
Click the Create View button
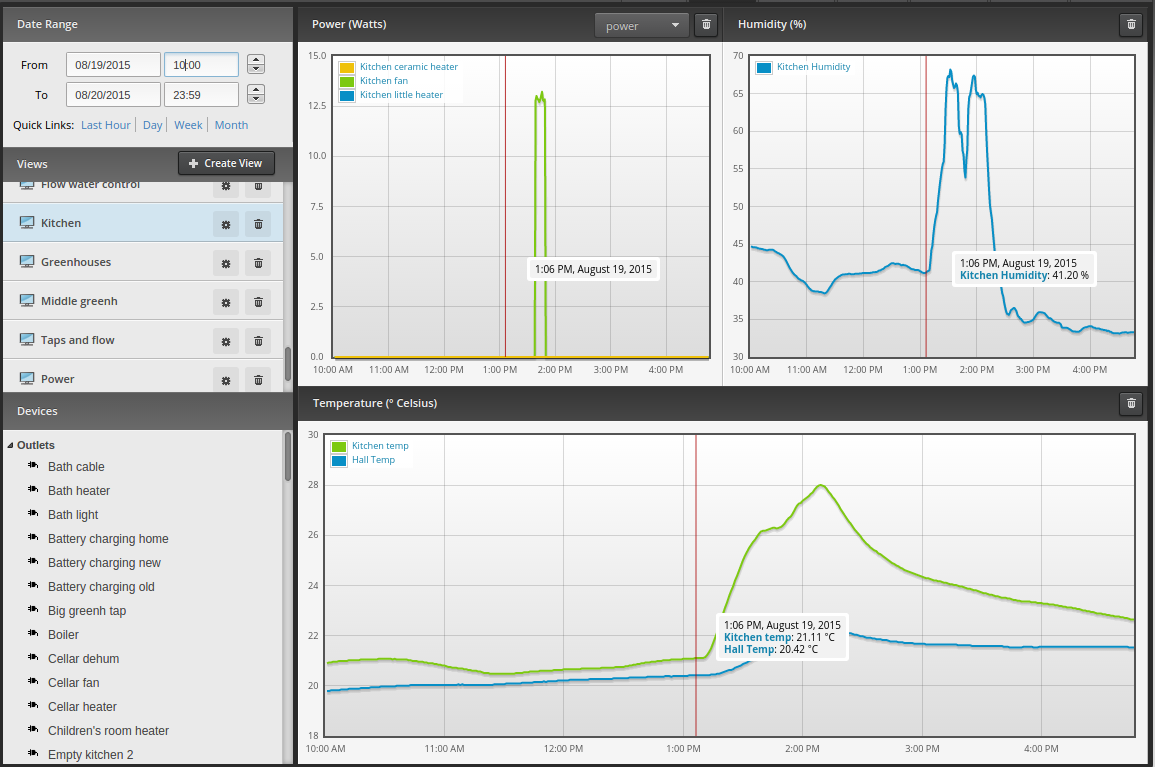coord(226,164)
